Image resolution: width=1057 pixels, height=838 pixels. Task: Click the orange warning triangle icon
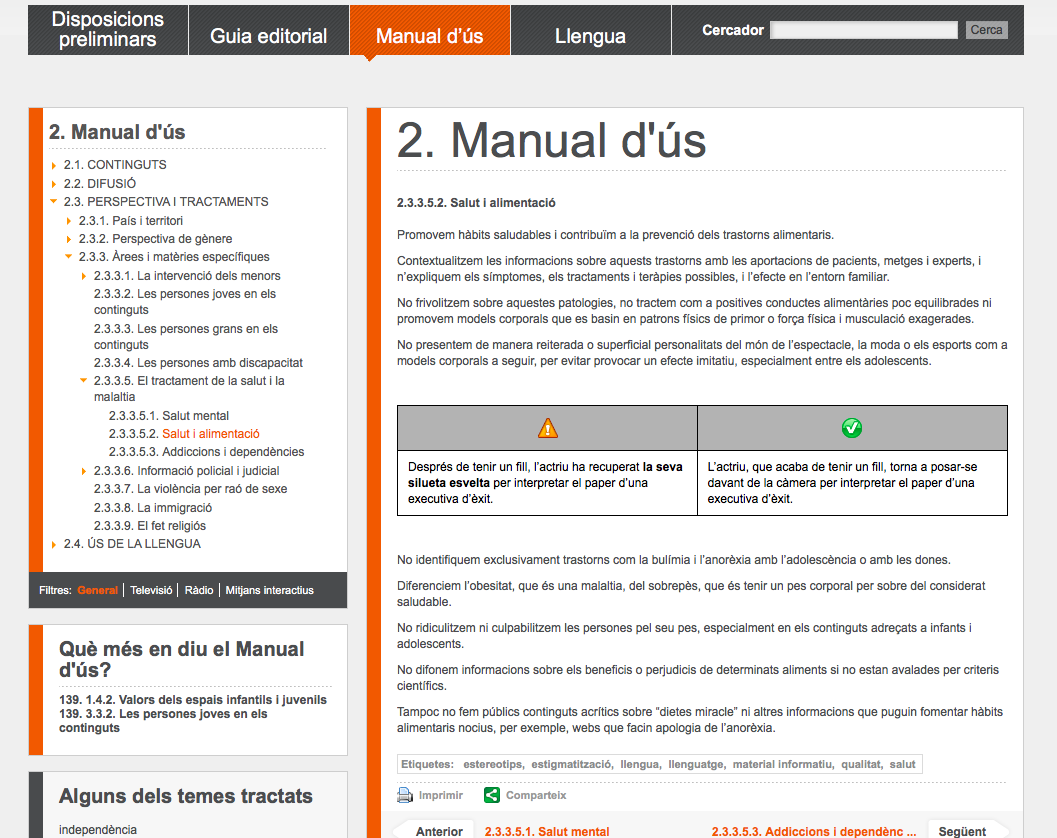tap(547, 428)
